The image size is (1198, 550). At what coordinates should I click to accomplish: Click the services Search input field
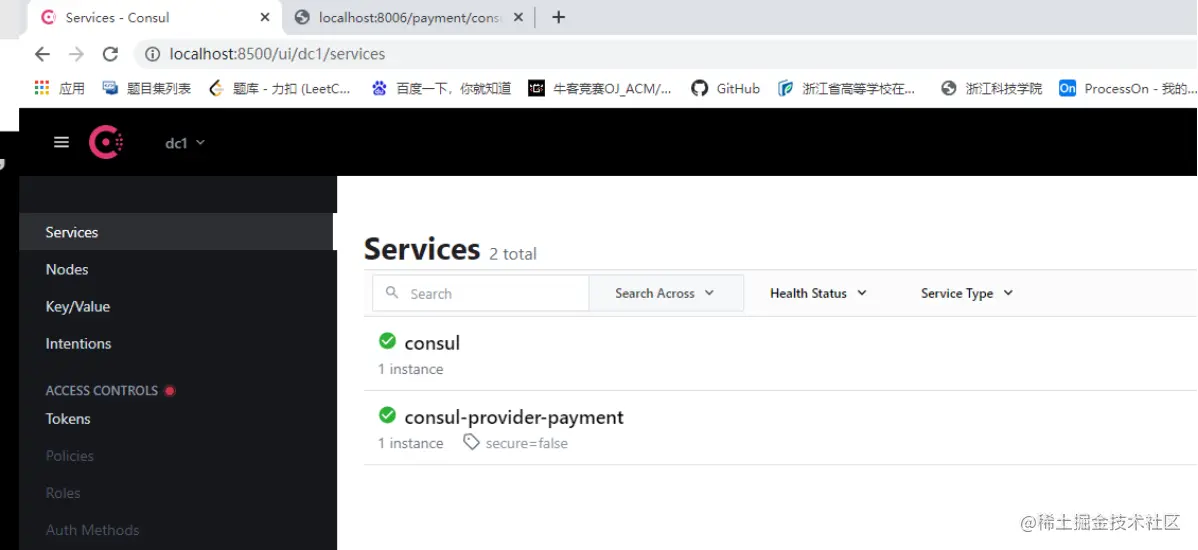[x=481, y=293]
